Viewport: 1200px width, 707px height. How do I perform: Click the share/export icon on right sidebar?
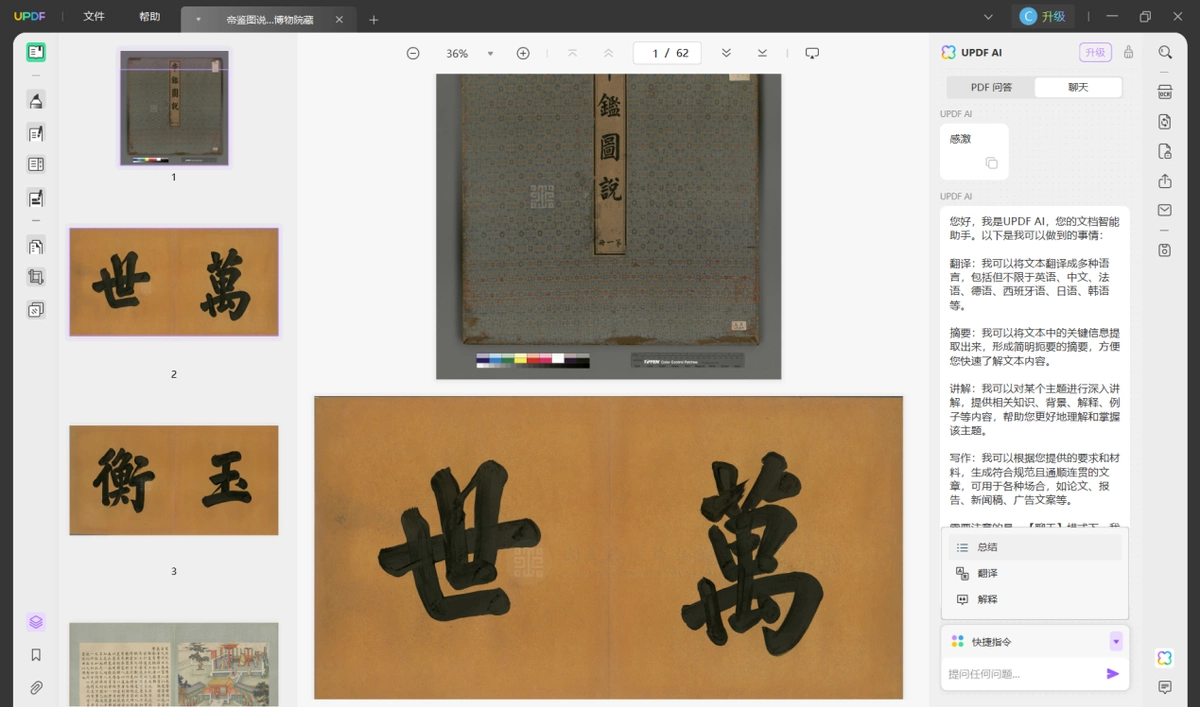[x=1165, y=181]
